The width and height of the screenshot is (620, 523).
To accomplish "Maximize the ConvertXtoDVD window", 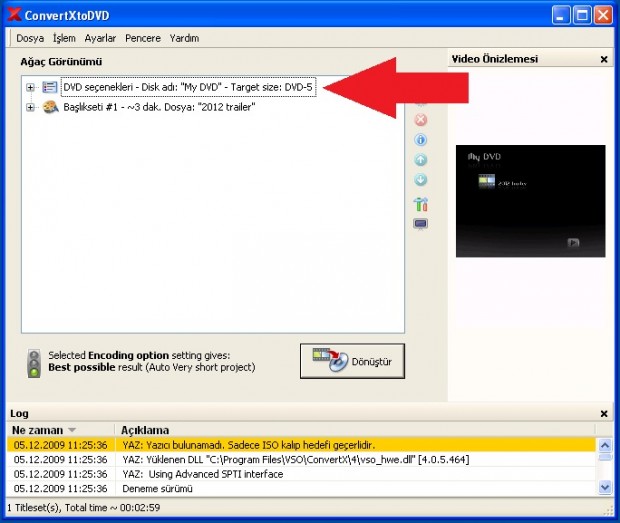I will (582, 15).
